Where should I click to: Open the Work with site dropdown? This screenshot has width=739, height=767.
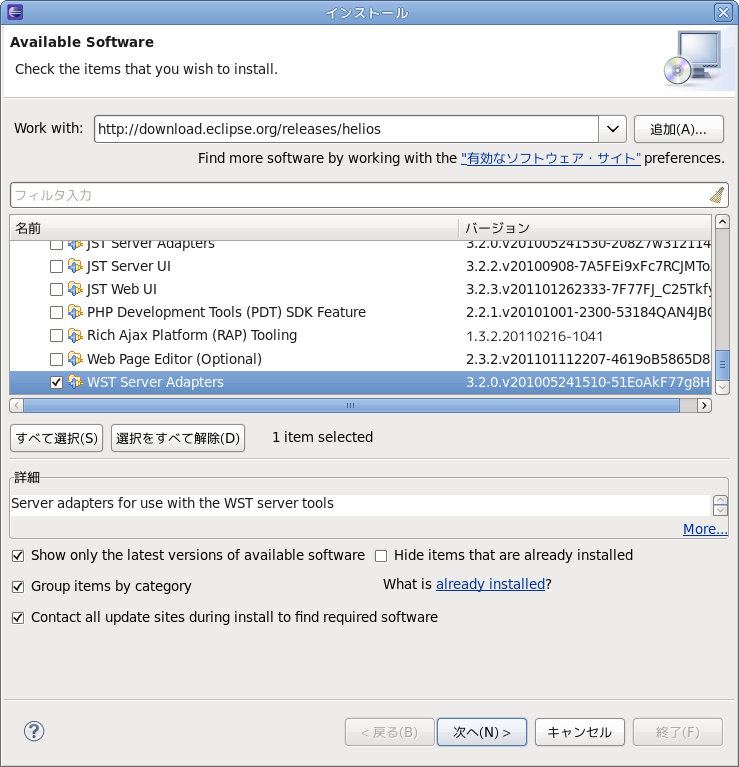tap(612, 129)
